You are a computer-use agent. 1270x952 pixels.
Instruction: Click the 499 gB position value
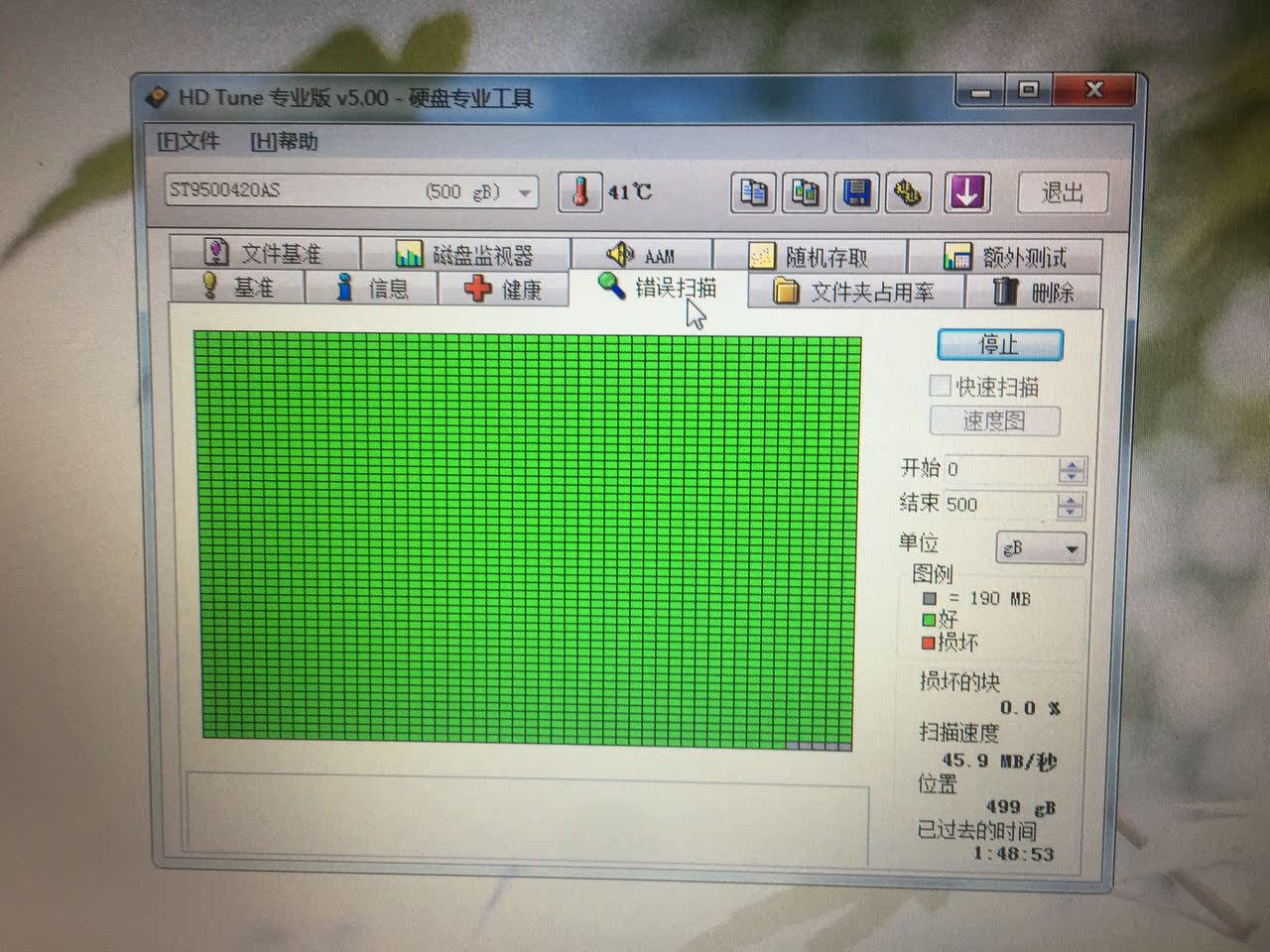1020,808
